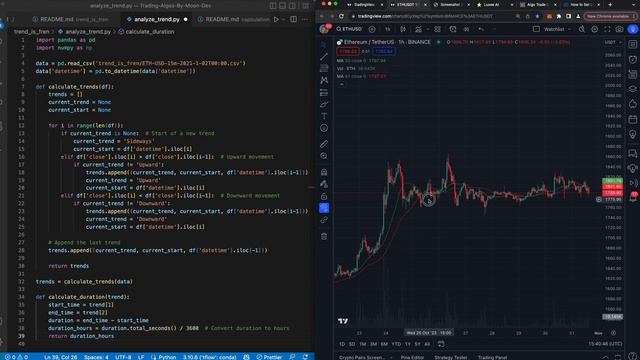
Task: Open chart settings gear icon
Action: tap(595, 29)
